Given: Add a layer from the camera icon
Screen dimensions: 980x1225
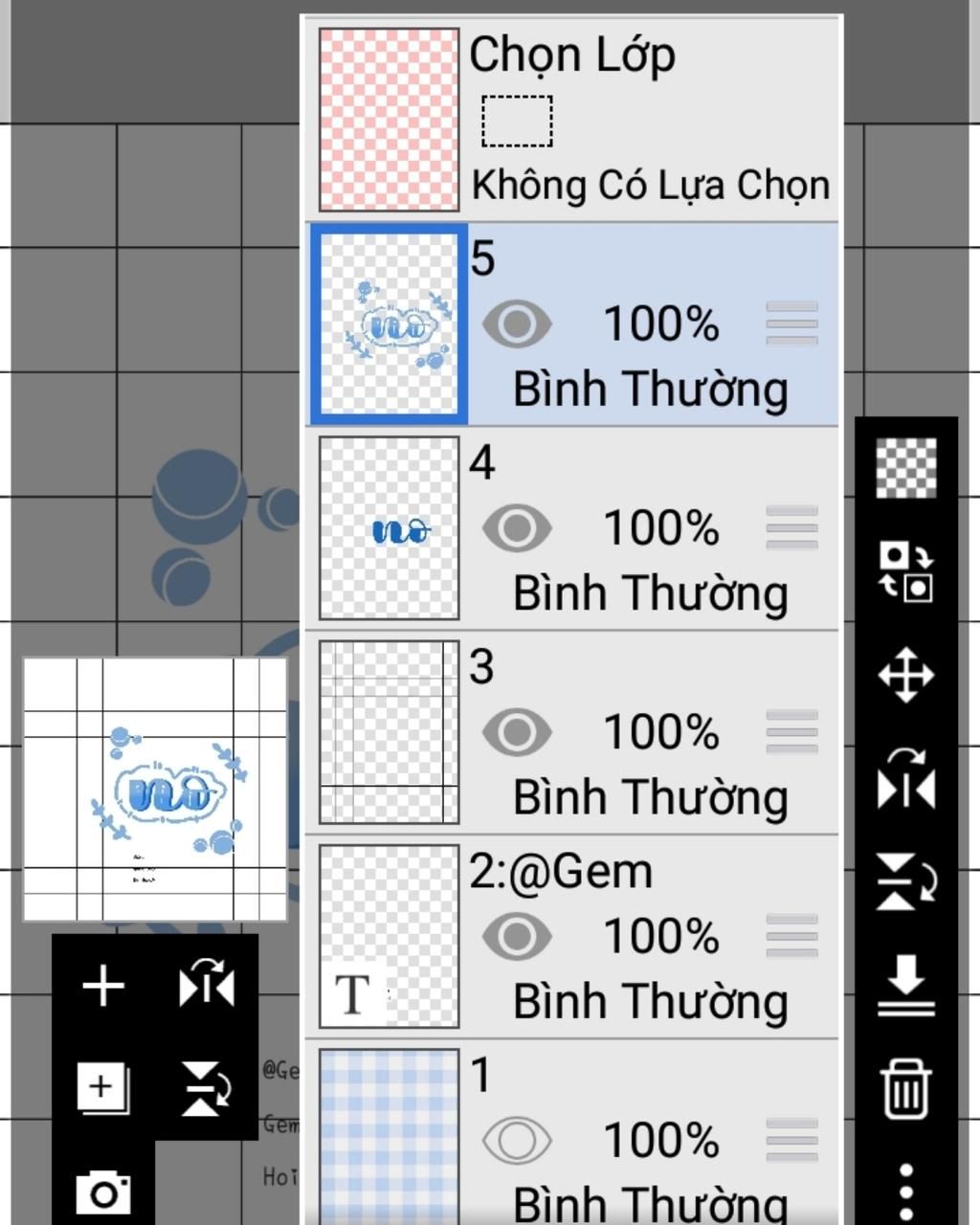Looking at the screenshot, I should pyautogui.click(x=102, y=1192).
